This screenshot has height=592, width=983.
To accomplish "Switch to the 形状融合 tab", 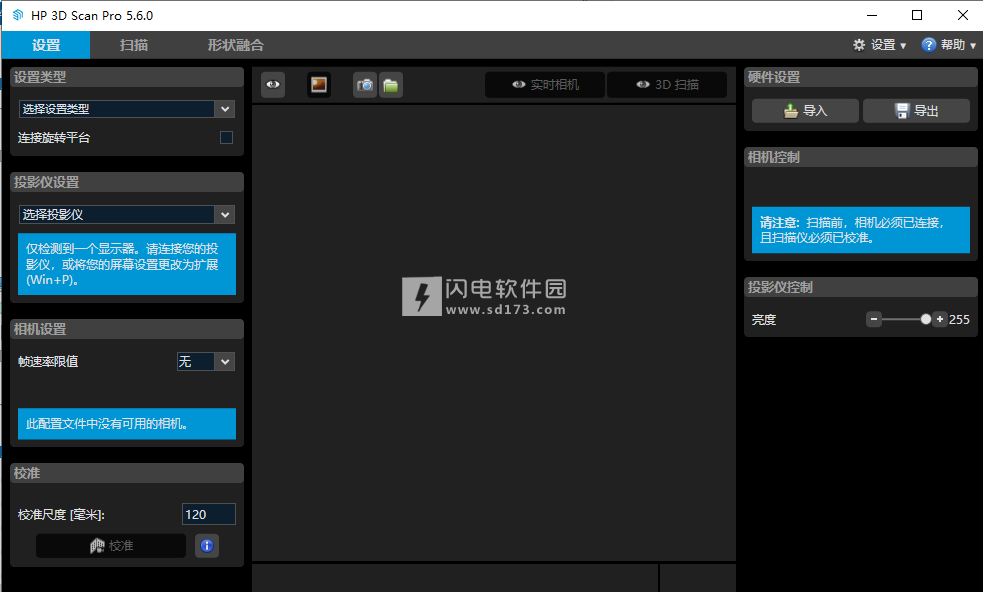I will click(235, 45).
